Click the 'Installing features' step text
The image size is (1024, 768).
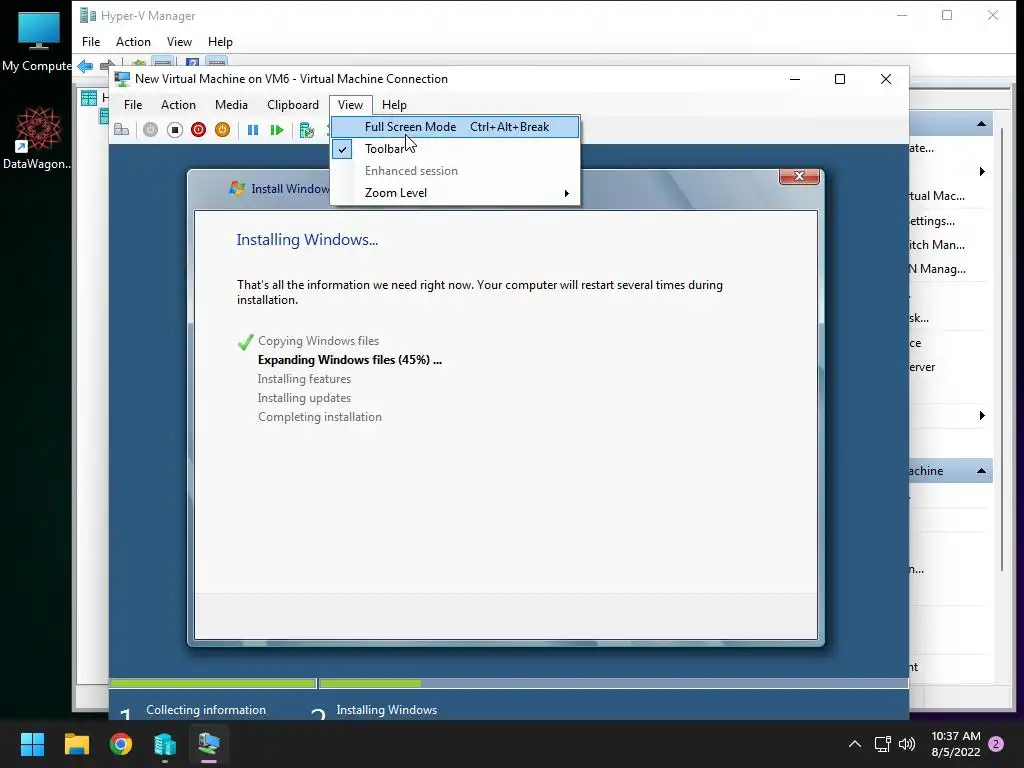click(x=304, y=379)
